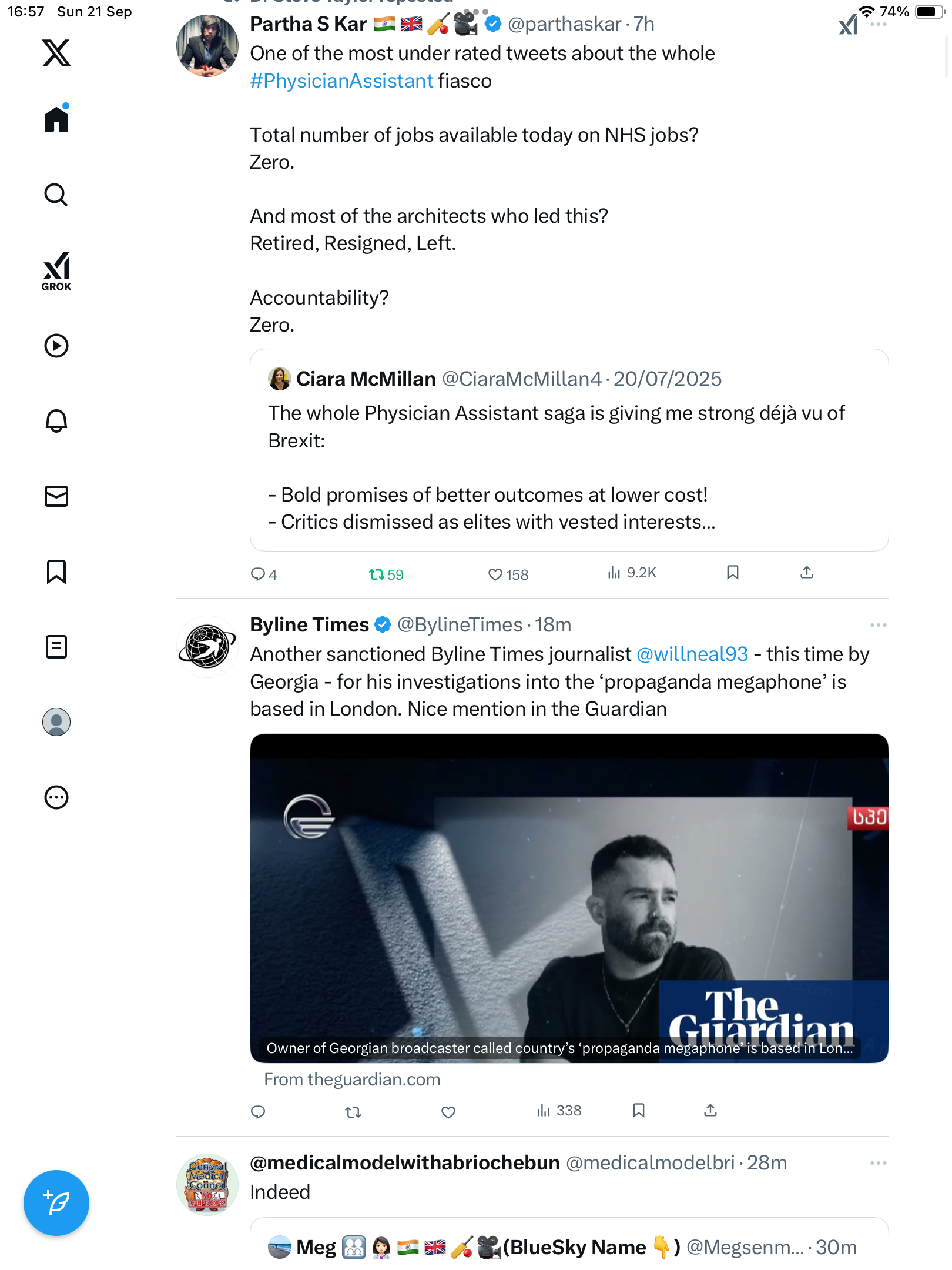This screenshot has width=952, height=1270.
Task: Undo repost on Partha S Kar's tweet
Action: click(x=377, y=574)
